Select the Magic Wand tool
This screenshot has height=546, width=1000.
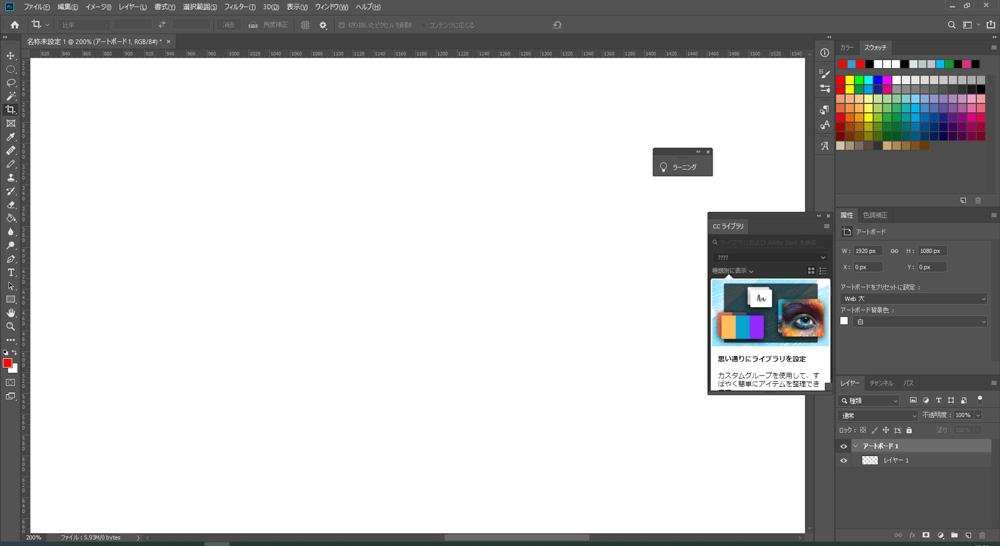coord(11,96)
